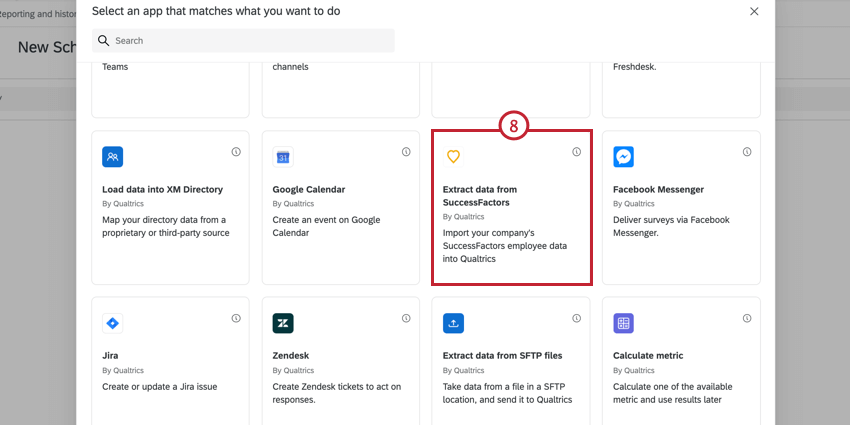This screenshot has width=850, height=425.
Task: Select the Calculate metric title
Action: 648,356
